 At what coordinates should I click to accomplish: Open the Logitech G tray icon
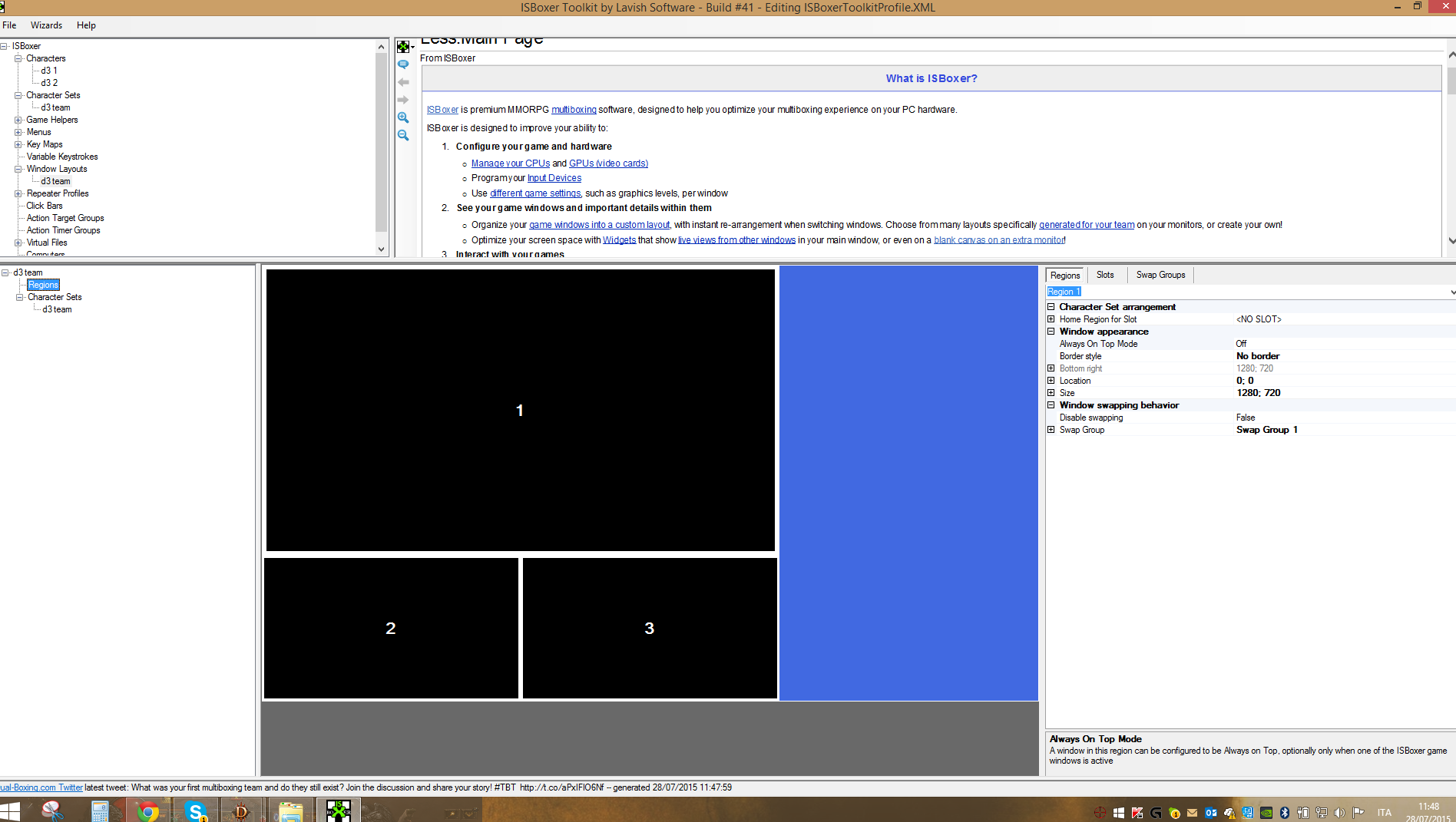1156,813
